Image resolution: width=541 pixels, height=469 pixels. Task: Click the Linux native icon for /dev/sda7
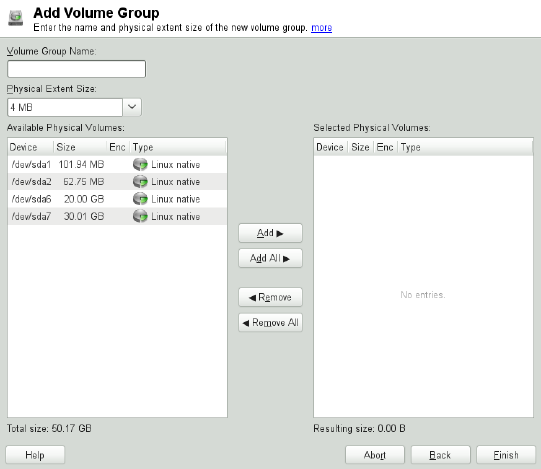pyautogui.click(x=140, y=216)
